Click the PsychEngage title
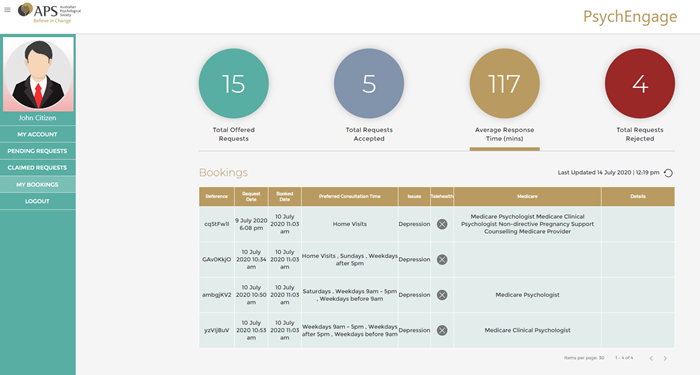700x375 pixels. click(x=630, y=17)
